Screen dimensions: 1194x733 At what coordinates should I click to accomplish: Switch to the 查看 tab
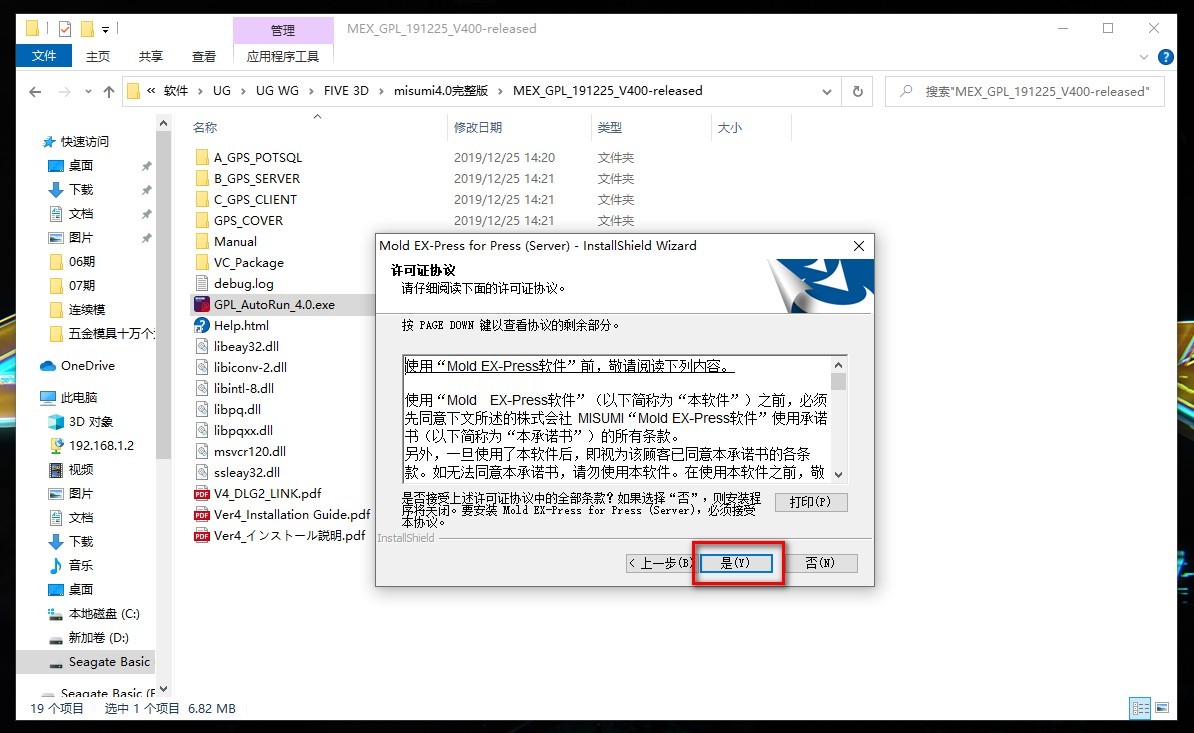[203, 56]
